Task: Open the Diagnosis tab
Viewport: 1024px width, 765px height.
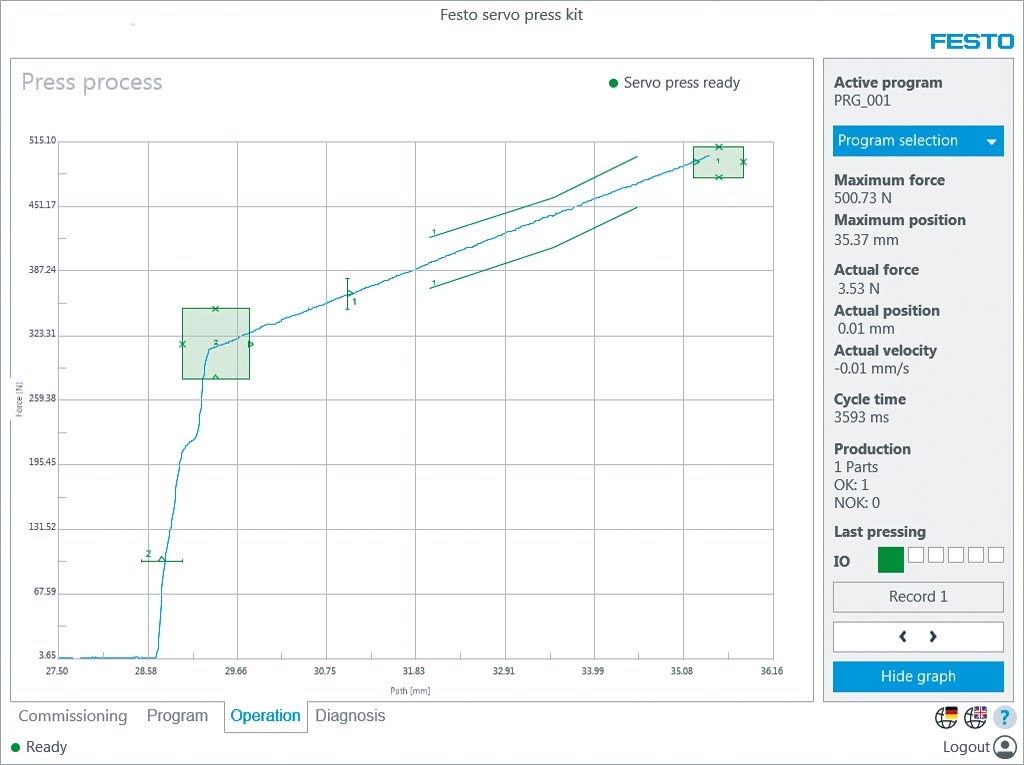Action: [350, 716]
